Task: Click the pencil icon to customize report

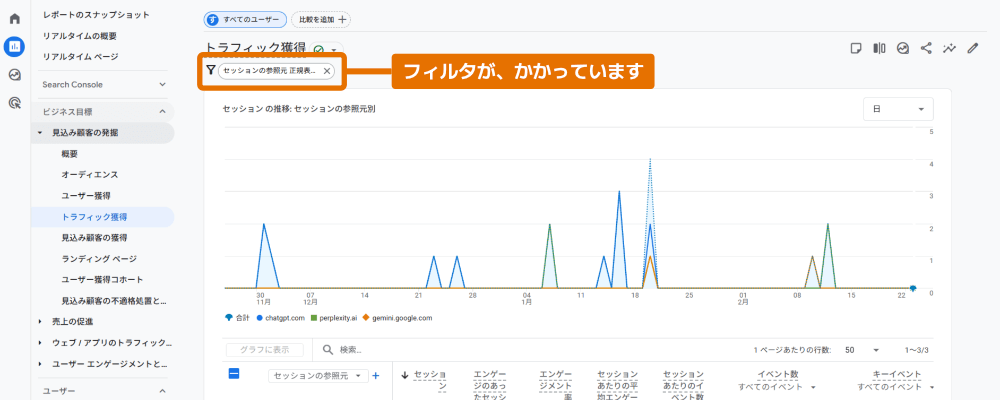Action: pyautogui.click(x=973, y=47)
